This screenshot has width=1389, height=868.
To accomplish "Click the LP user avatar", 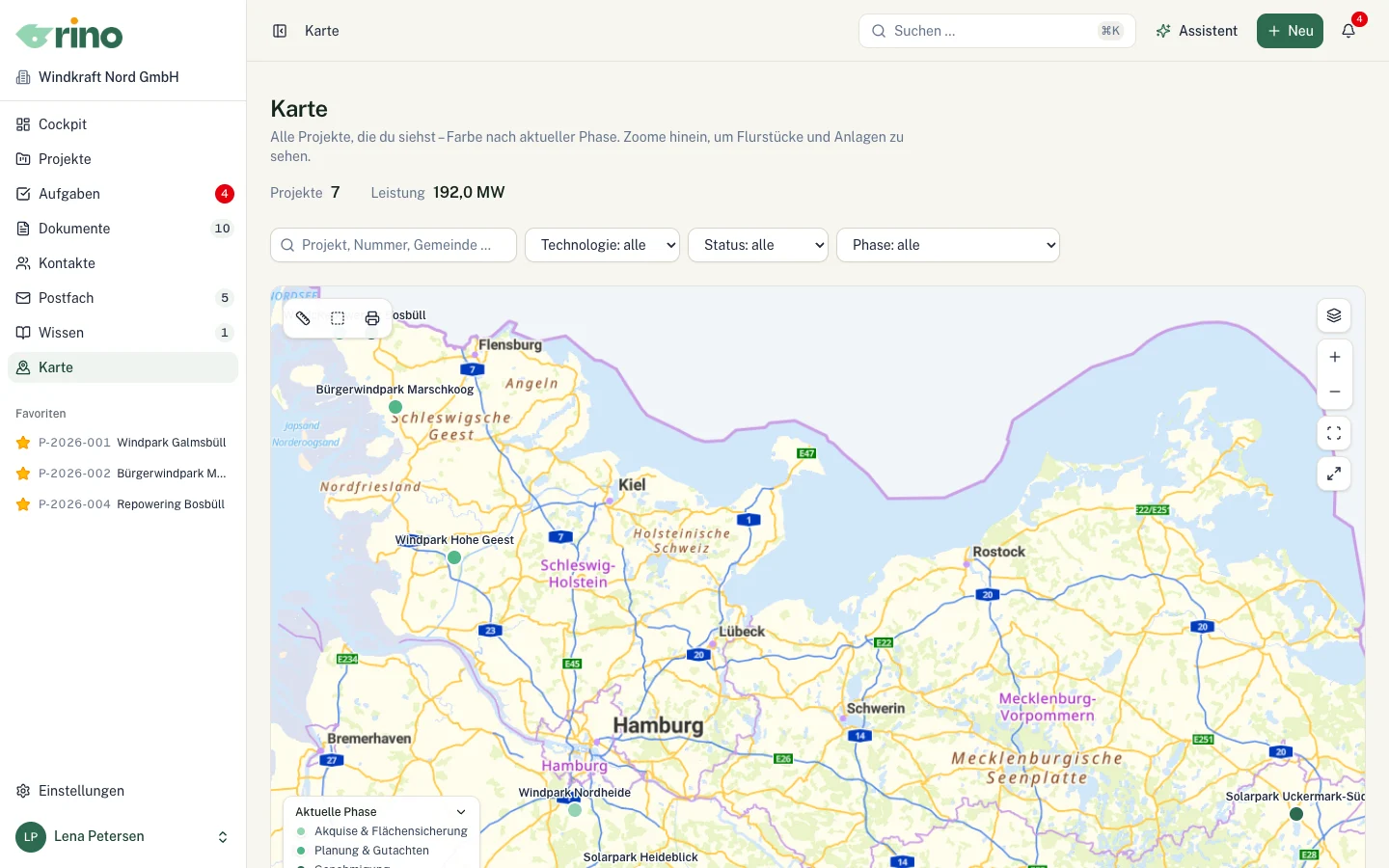I will (31, 837).
